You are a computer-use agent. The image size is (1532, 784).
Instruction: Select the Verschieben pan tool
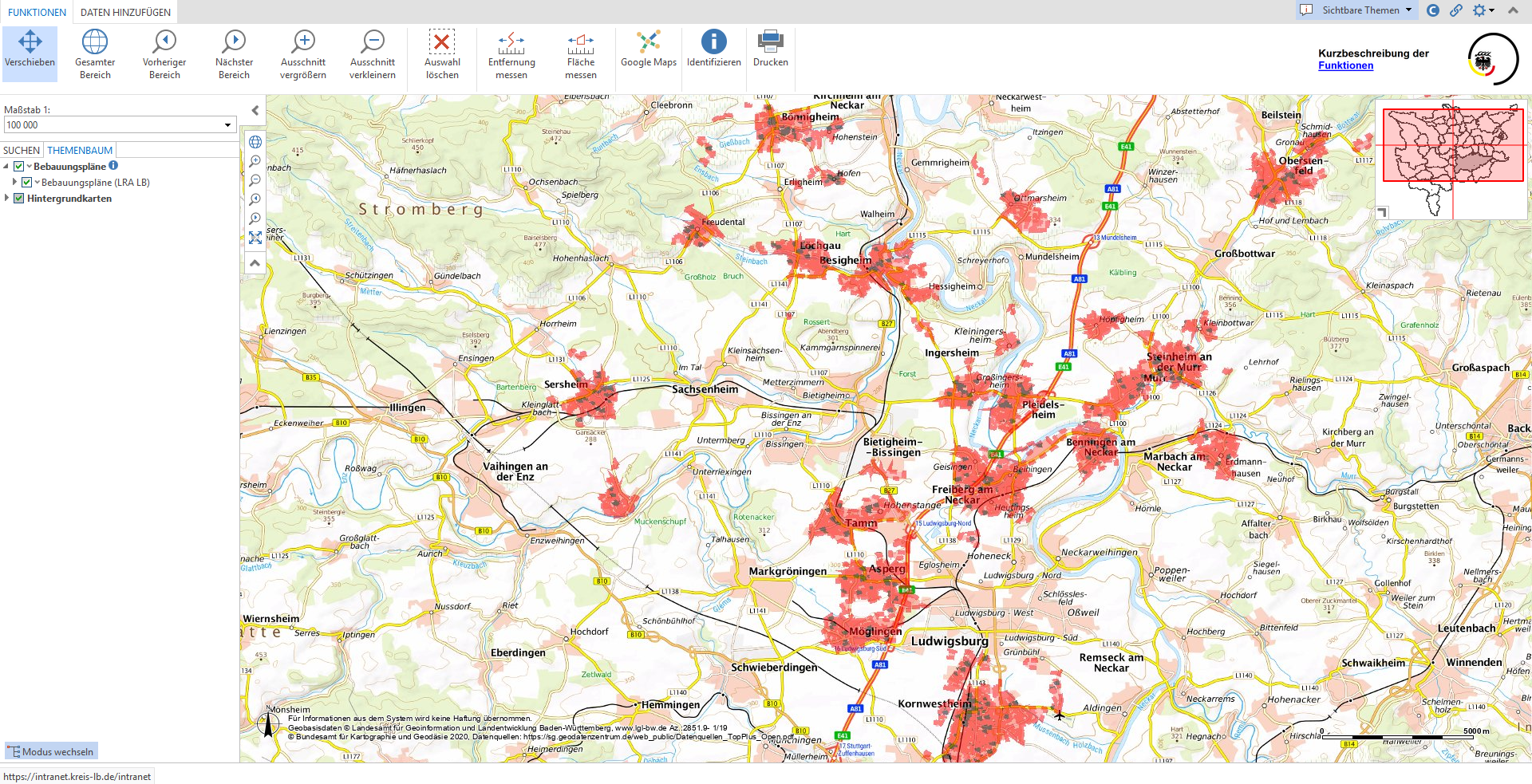point(30,53)
